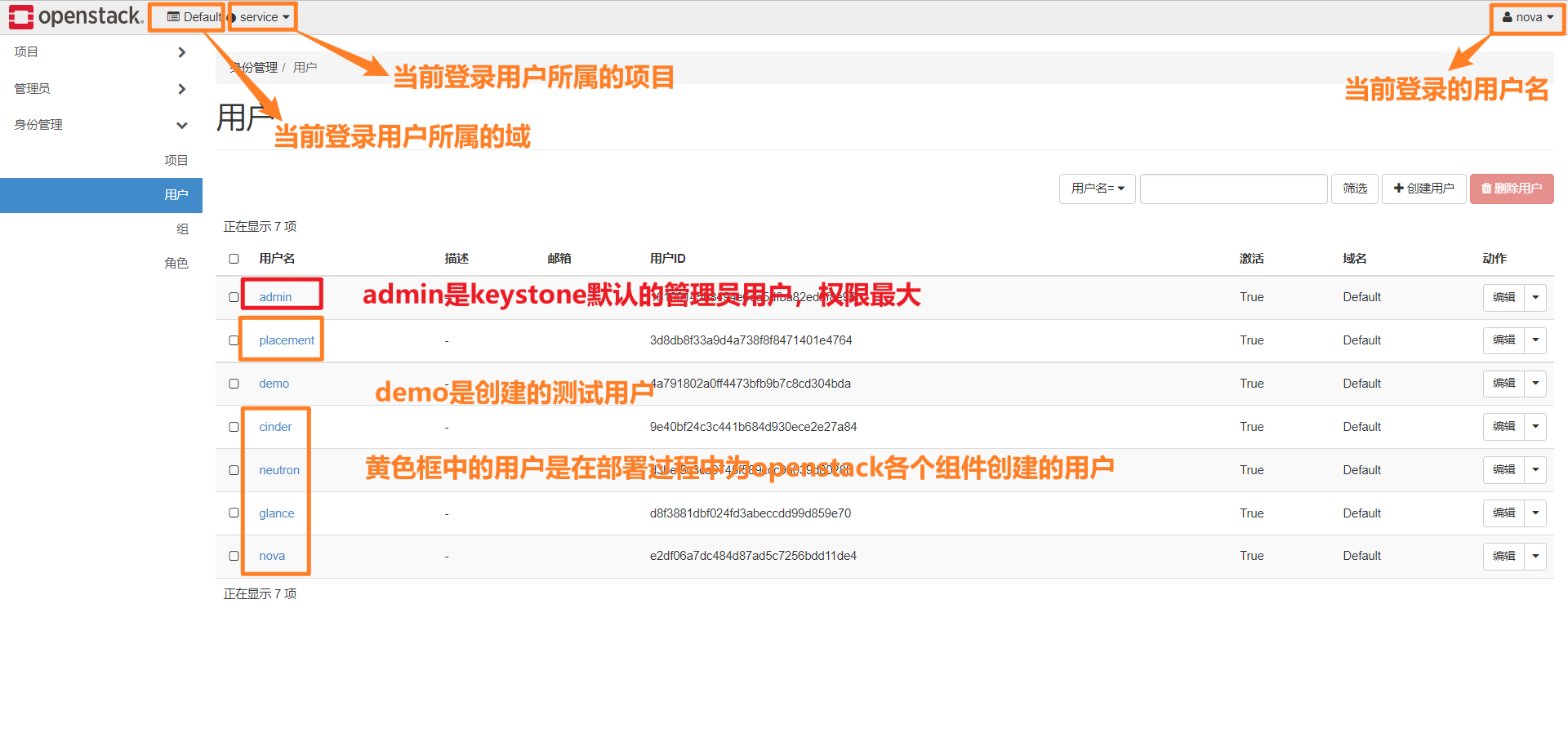The width and height of the screenshot is (1568, 746).
Task: Click the edit button for the placement user
Action: [x=1505, y=340]
